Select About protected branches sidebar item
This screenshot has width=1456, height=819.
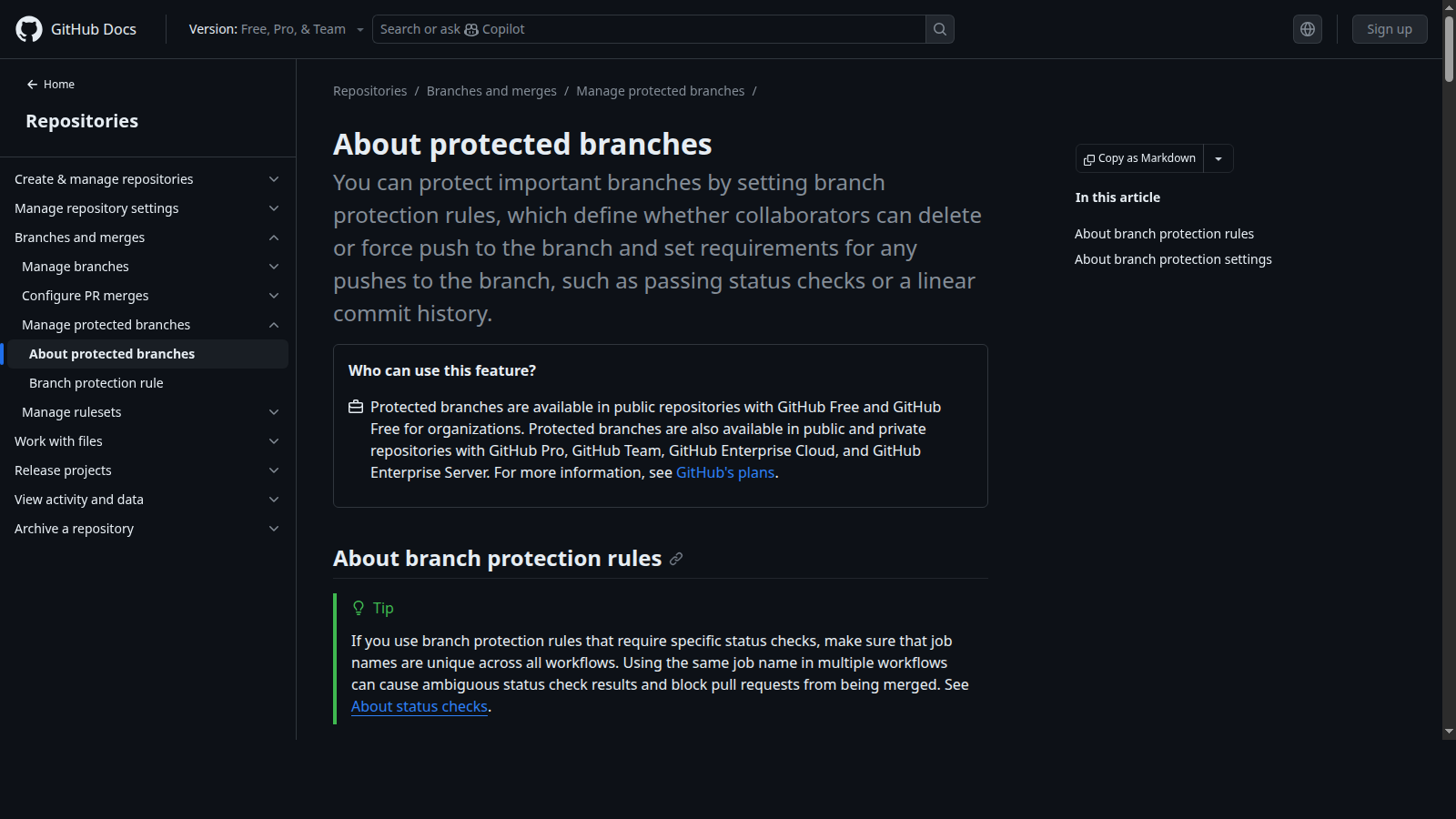click(147, 354)
